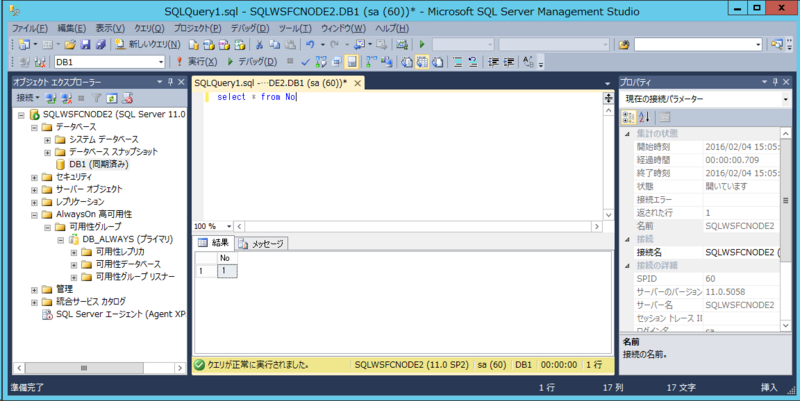This screenshot has height=401, width=800.
Task: Collapse the SQLWSFCNODE2 server node
Action: pyautogui.click(x=21, y=115)
